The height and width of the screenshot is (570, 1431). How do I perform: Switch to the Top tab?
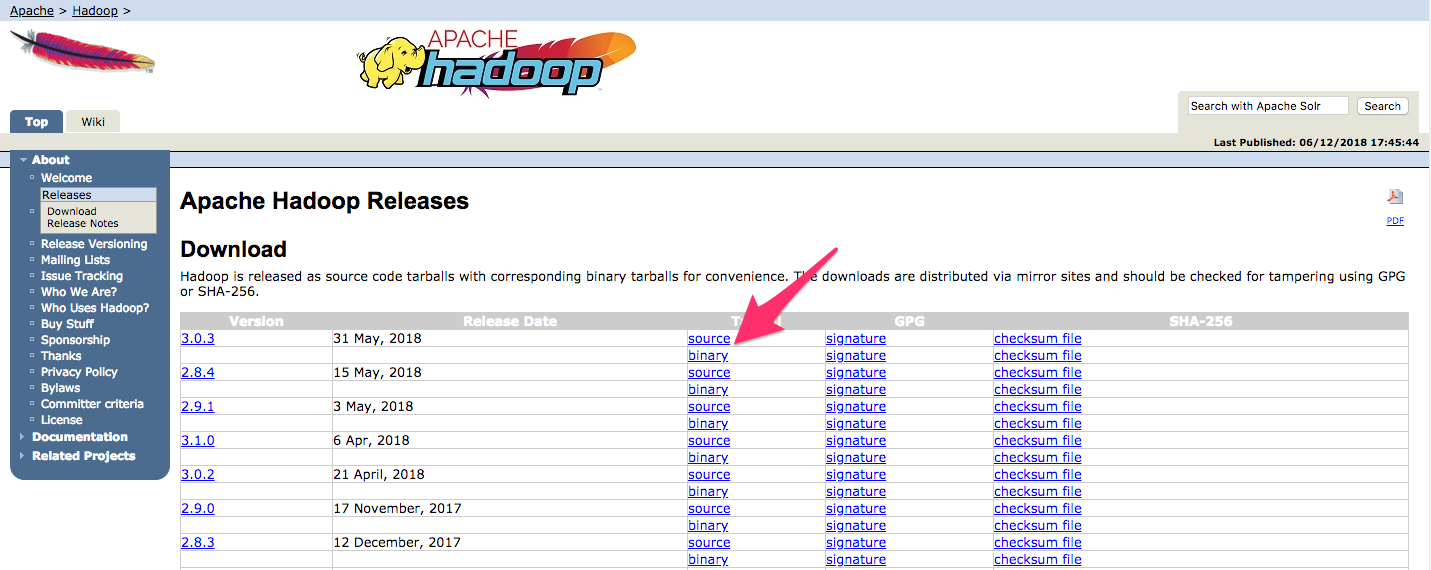36,122
